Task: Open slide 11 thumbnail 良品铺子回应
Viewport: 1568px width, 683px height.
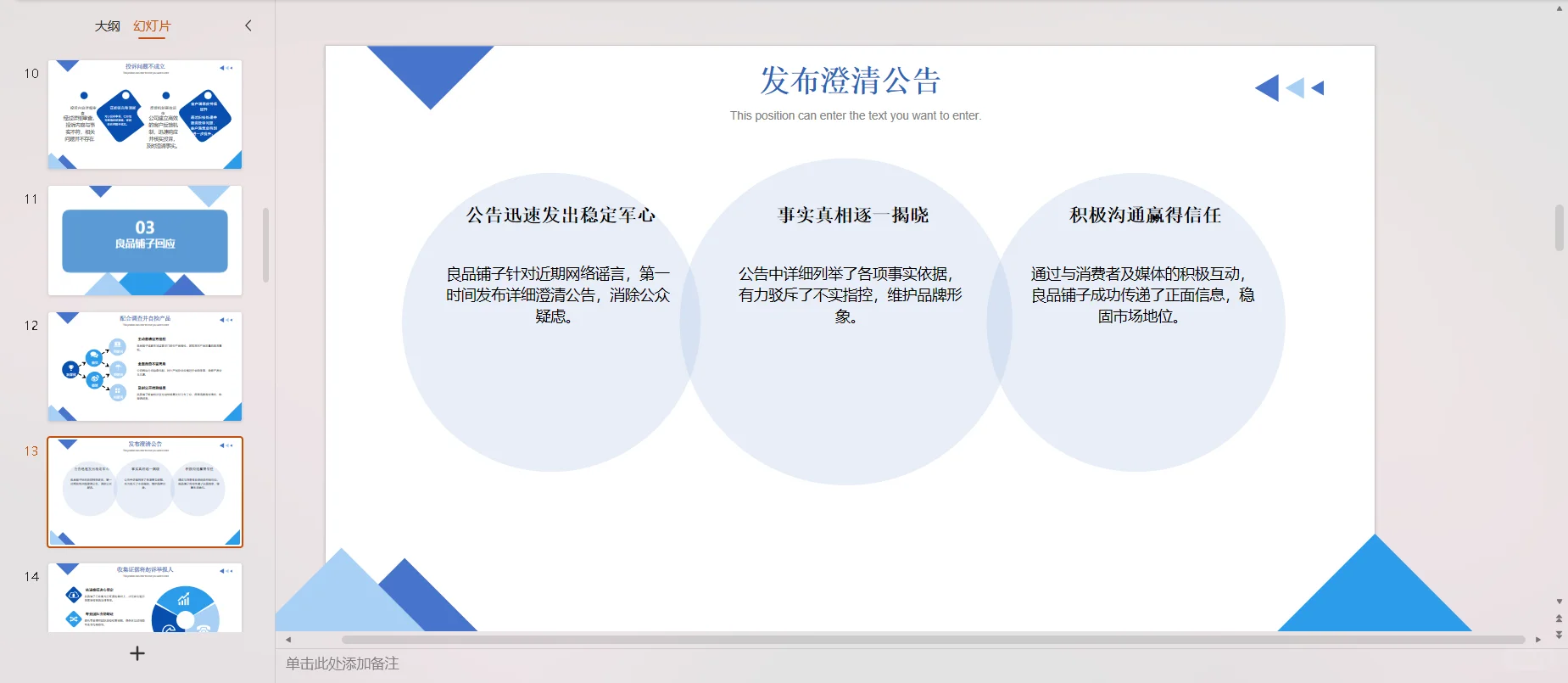Action: point(145,240)
